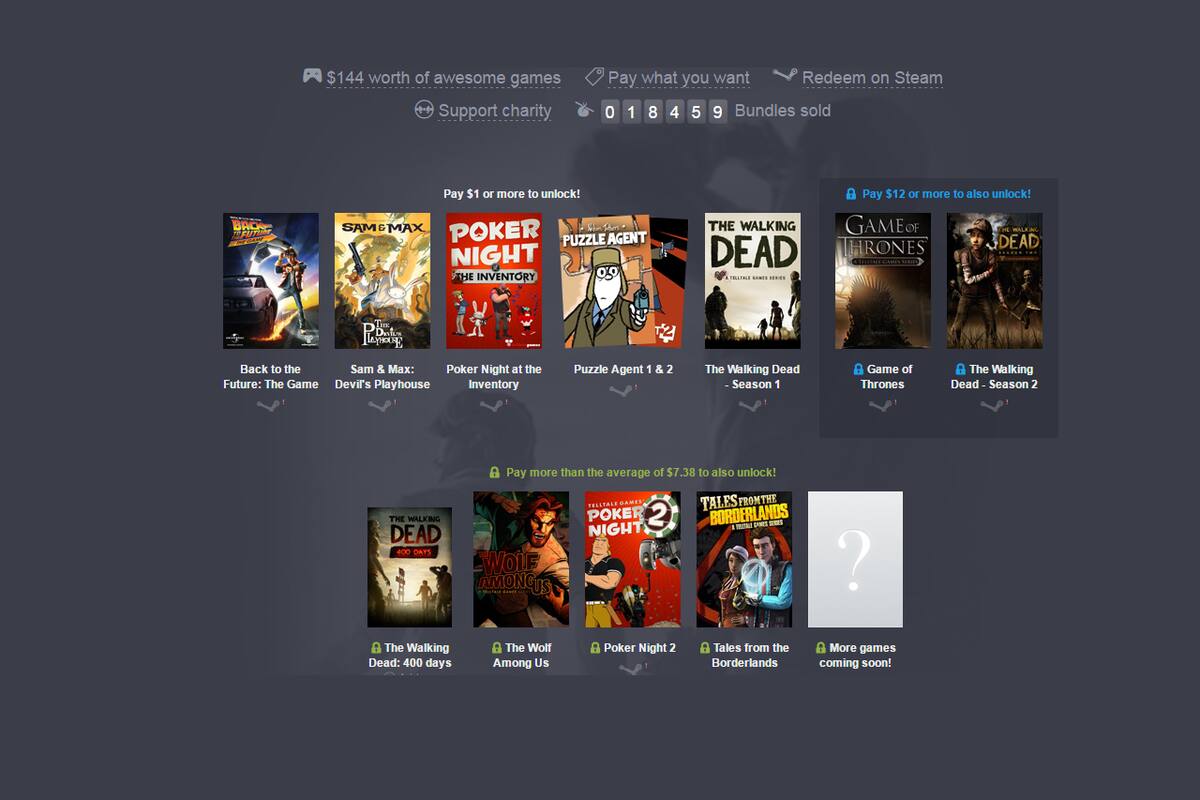The width and height of the screenshot is (1200, 800).
Task: Click blue lock icon beside Pay $12 or more
Action: tap(851, 194)
